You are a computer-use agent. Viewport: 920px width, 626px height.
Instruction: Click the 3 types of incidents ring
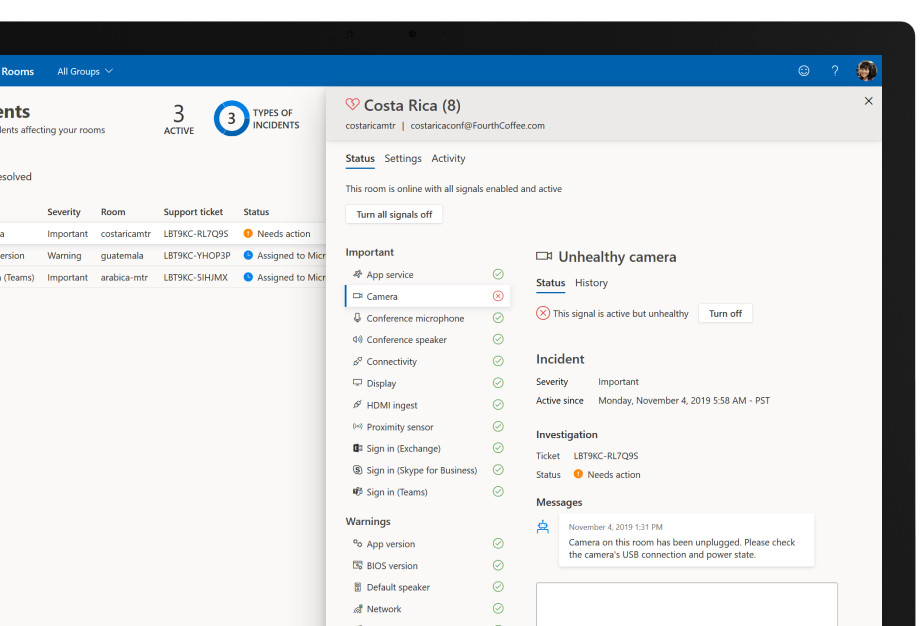pyautogui.click(x=231, y=119)
